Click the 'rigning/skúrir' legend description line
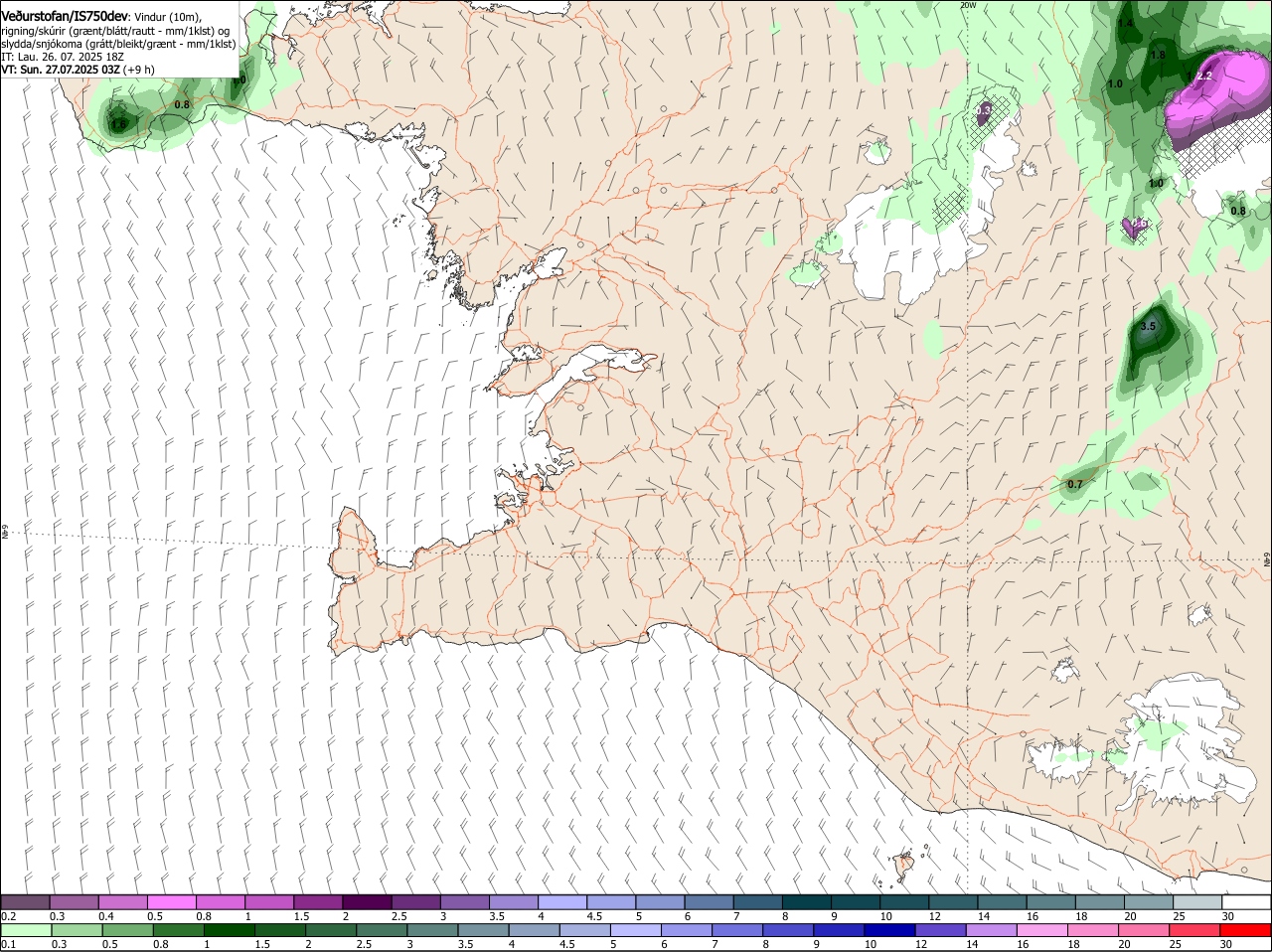This screenshot has width=1272, height=952. [x=117, y=31]
